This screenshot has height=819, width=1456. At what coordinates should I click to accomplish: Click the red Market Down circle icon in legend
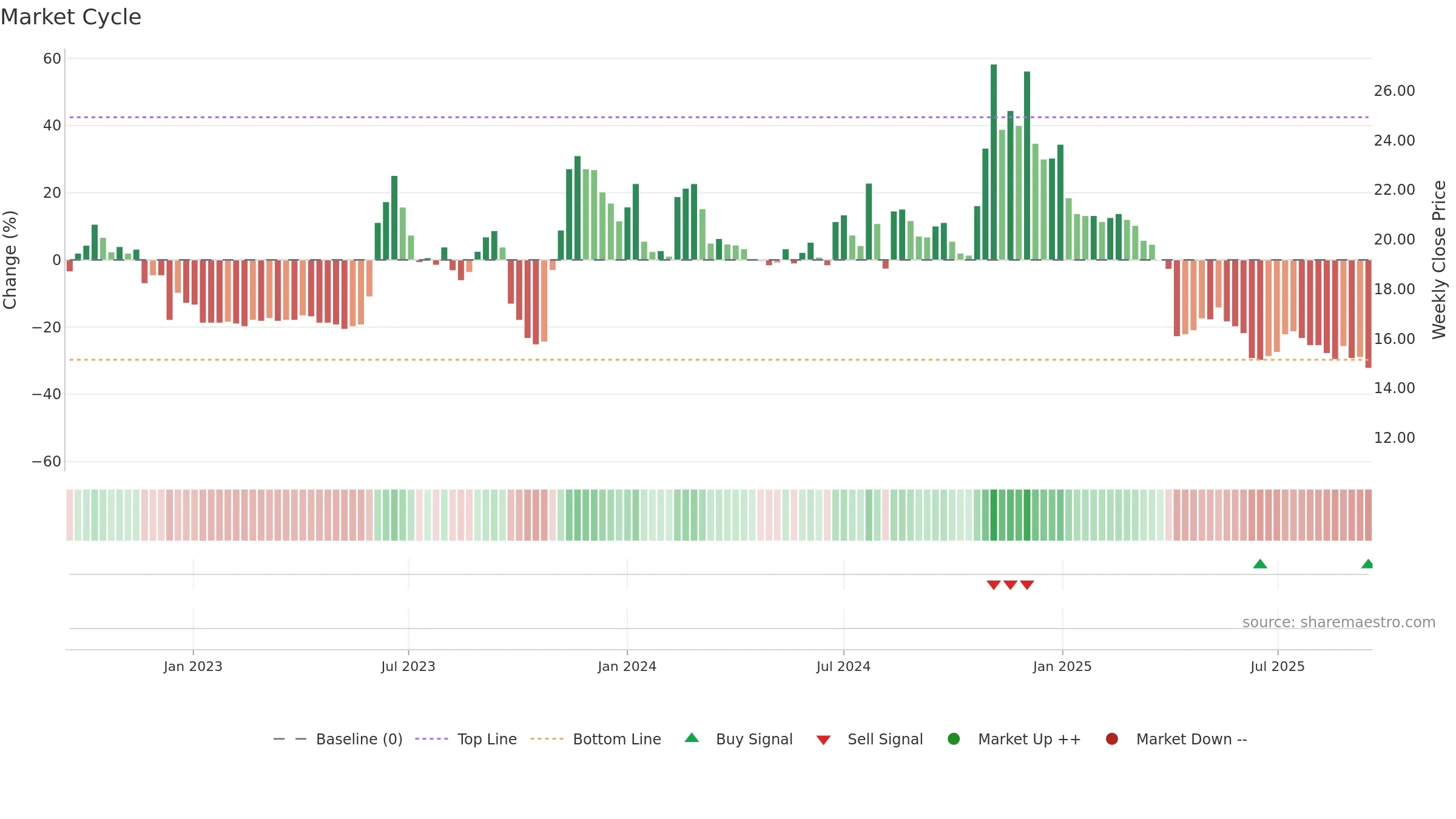pyautogui.click(x=1112, y=739)
